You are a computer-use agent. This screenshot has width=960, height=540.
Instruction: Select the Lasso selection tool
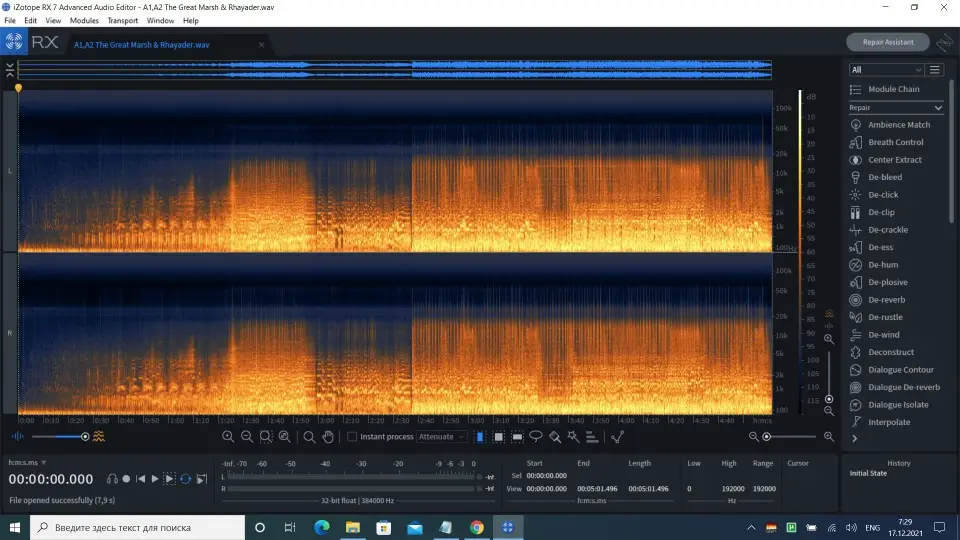[536, 437]
